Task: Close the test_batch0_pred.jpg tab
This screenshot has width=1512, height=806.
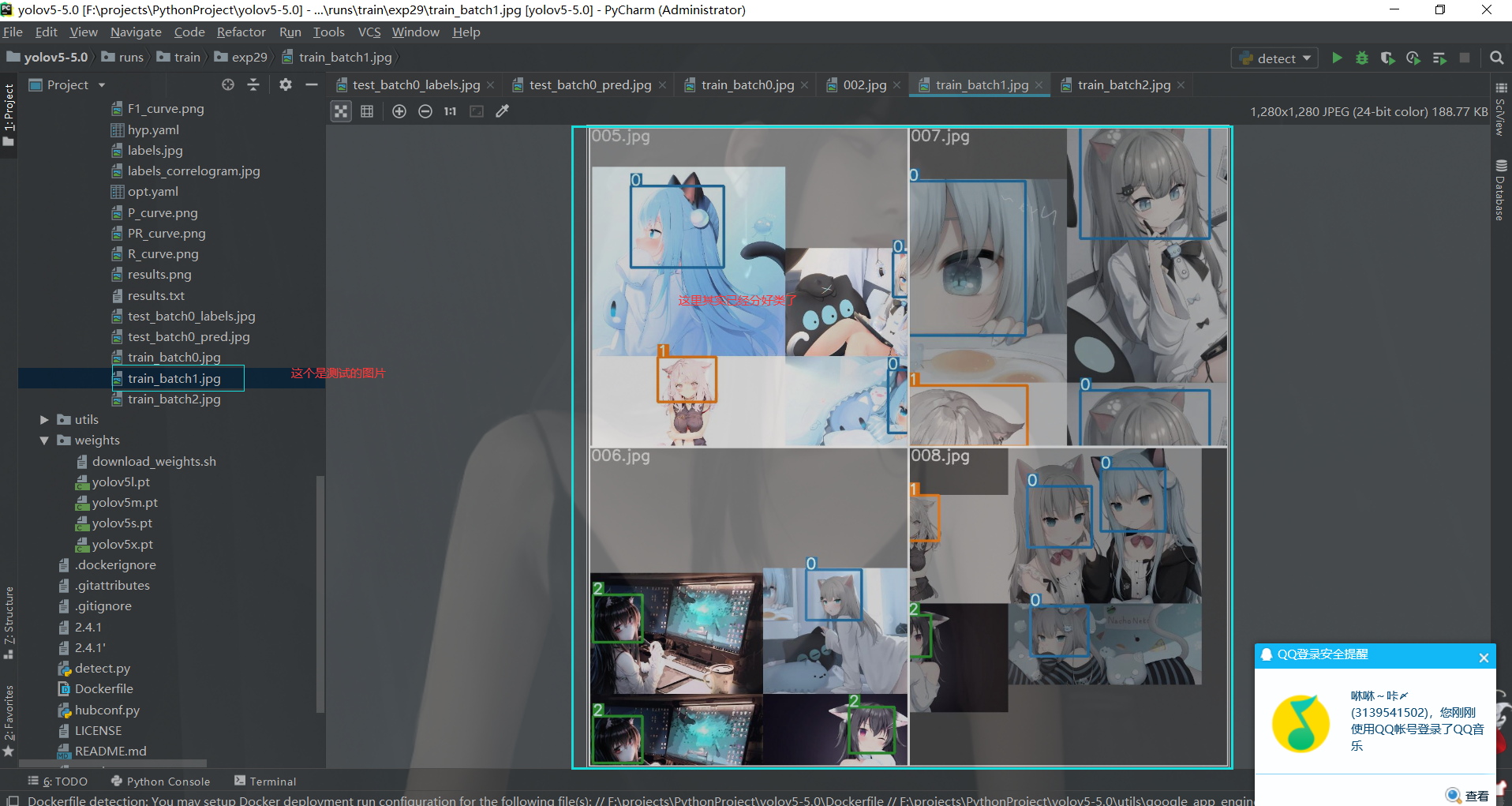Action: [662, 85]
